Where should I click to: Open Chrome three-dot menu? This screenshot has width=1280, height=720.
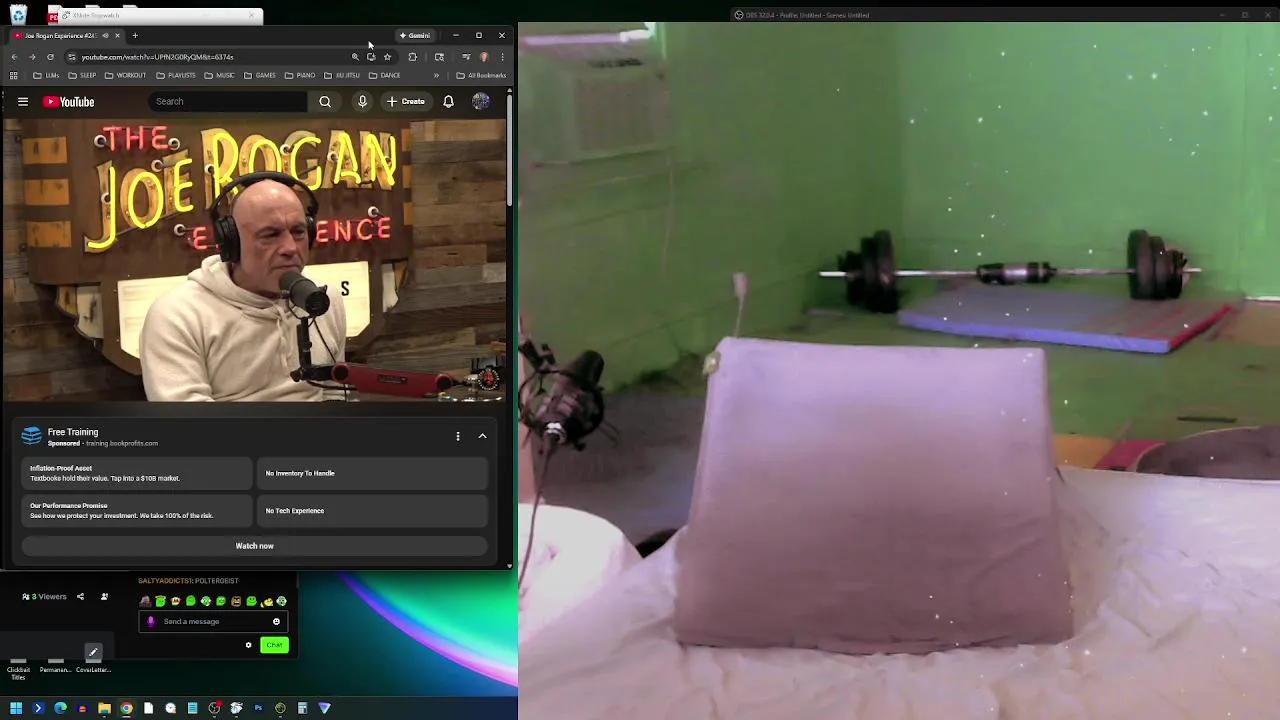pyautogui.click(x=502, y=57)
